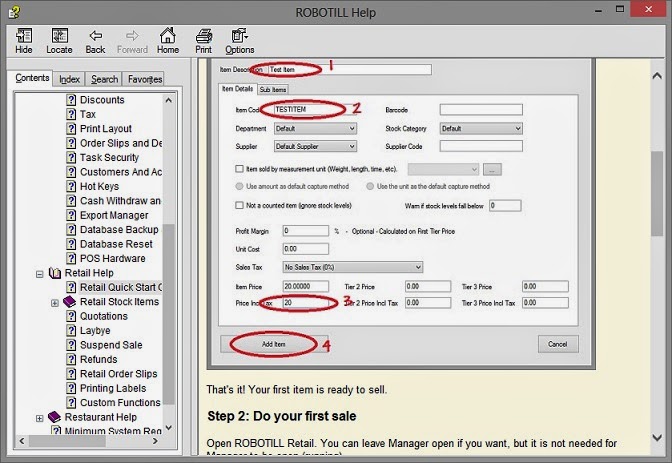
Task: Switch to the Contents tab
Action: tap(32, 78)
